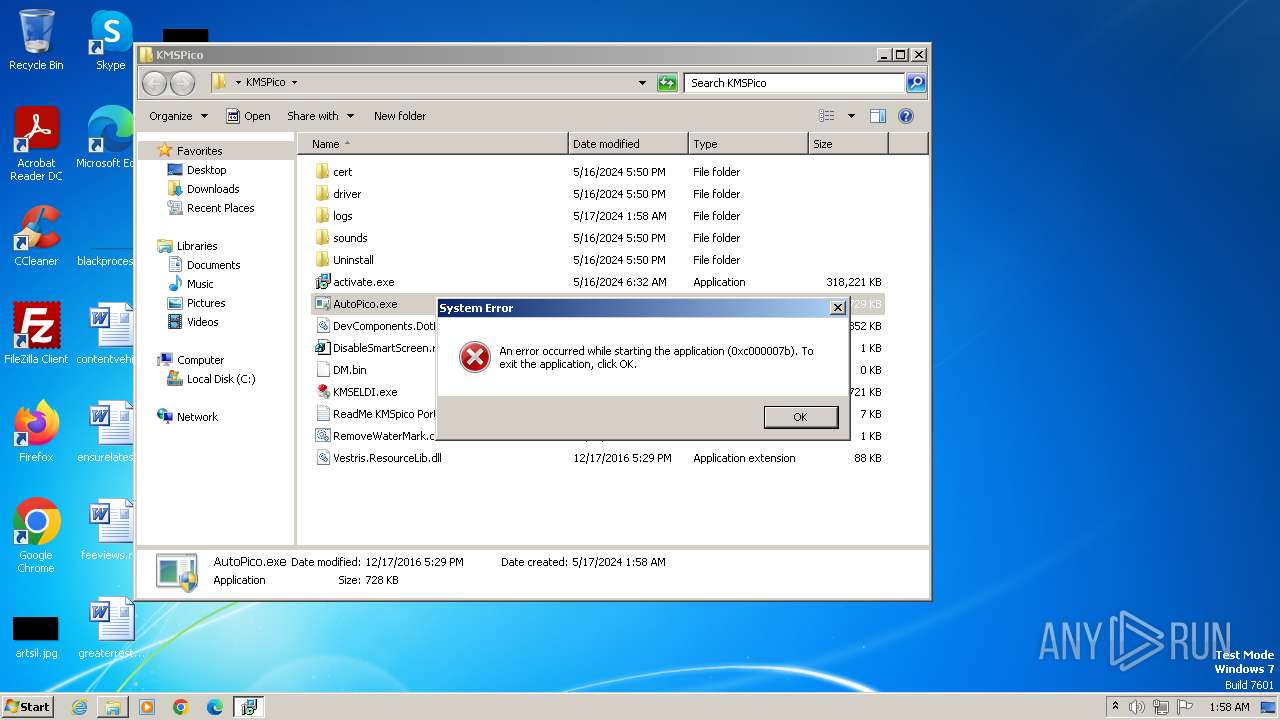This screenshot has width=1280, height=720.
Task: Open Acrobat Reader DC desktop icon
Action: point(36,144)
